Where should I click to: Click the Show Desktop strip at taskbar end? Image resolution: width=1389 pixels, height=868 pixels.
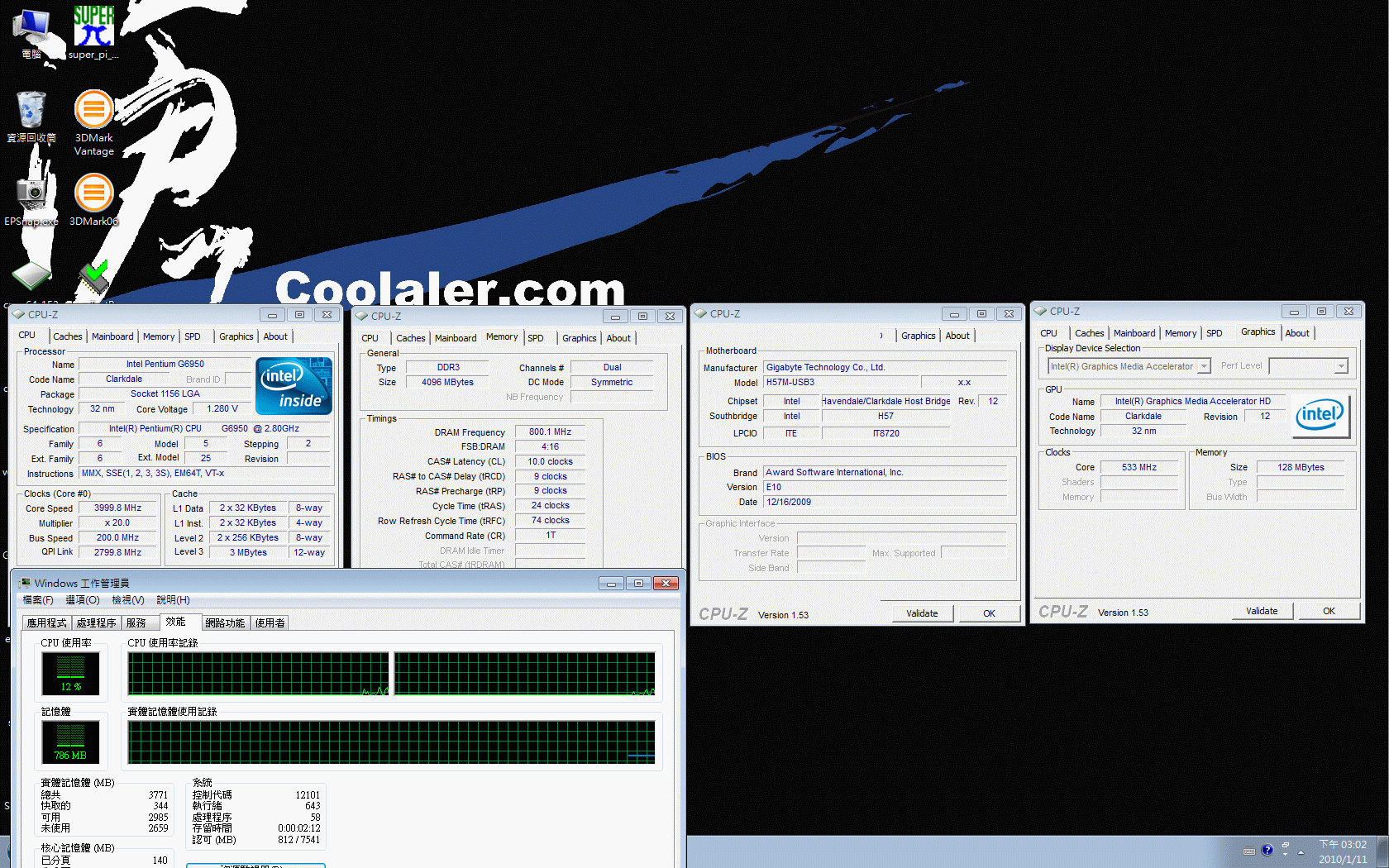(x=1382, y=851)
